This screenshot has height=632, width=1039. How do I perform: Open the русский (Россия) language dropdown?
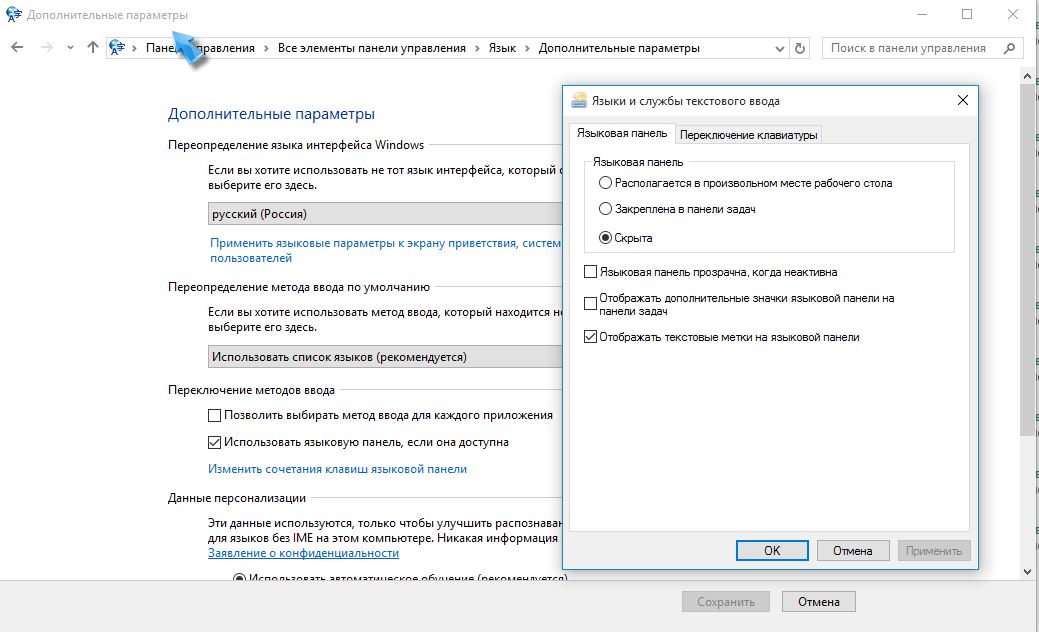[x=385, y=214]
